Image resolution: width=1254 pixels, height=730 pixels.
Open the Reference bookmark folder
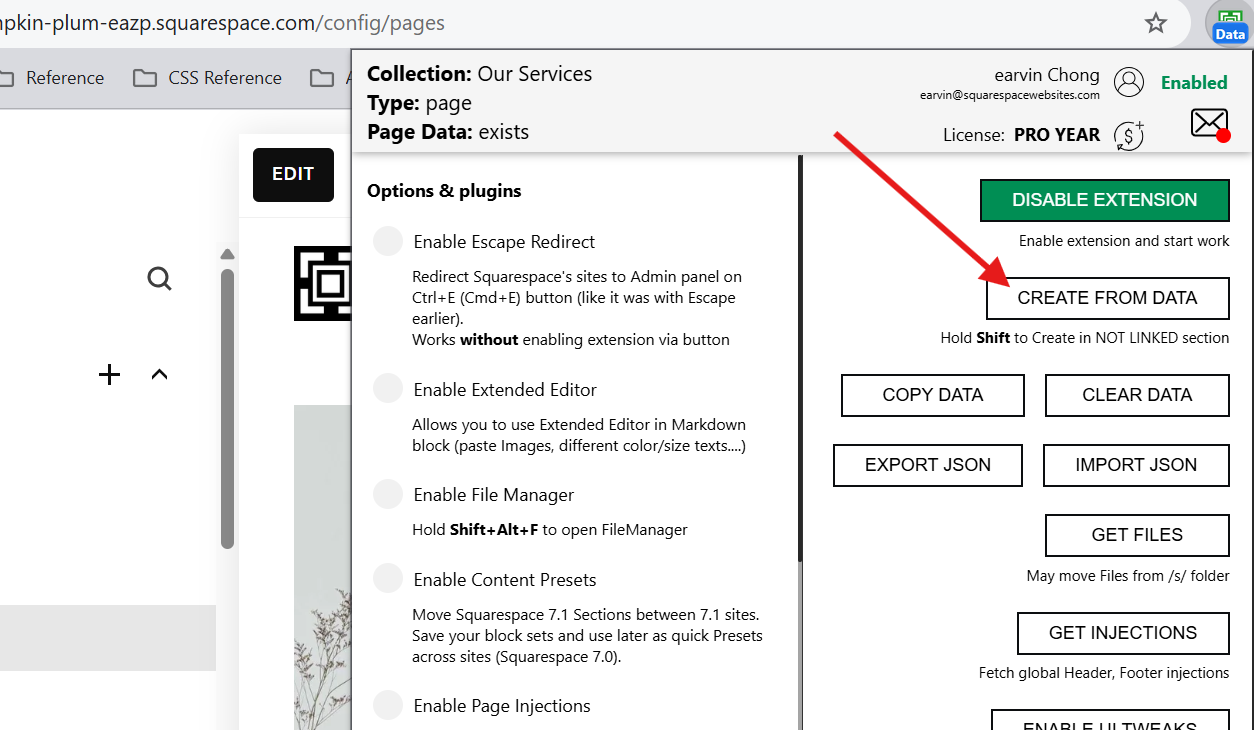[52, 78]
